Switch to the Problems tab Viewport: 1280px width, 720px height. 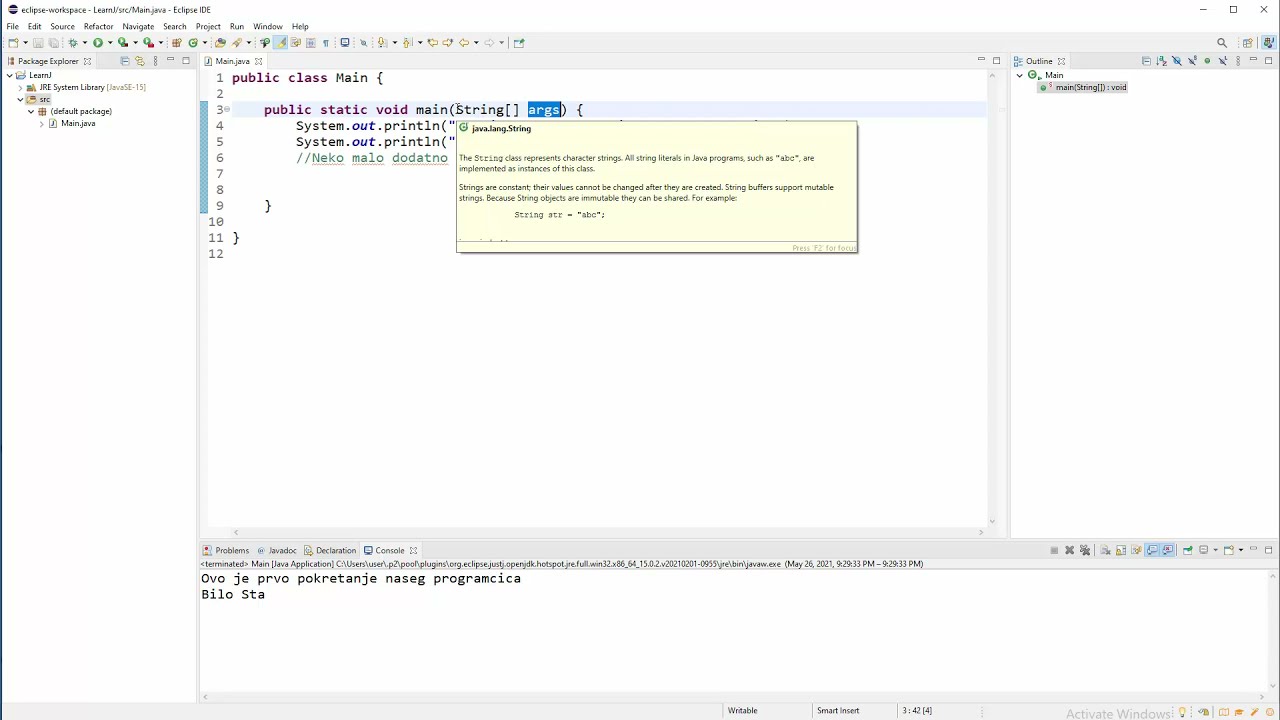click(226, 550)
